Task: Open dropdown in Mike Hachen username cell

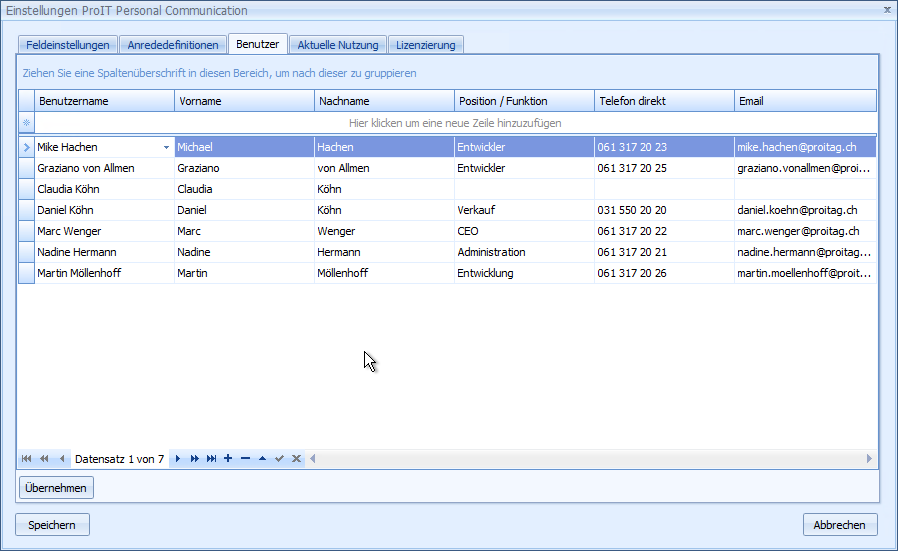Action: tap(166, 147)
